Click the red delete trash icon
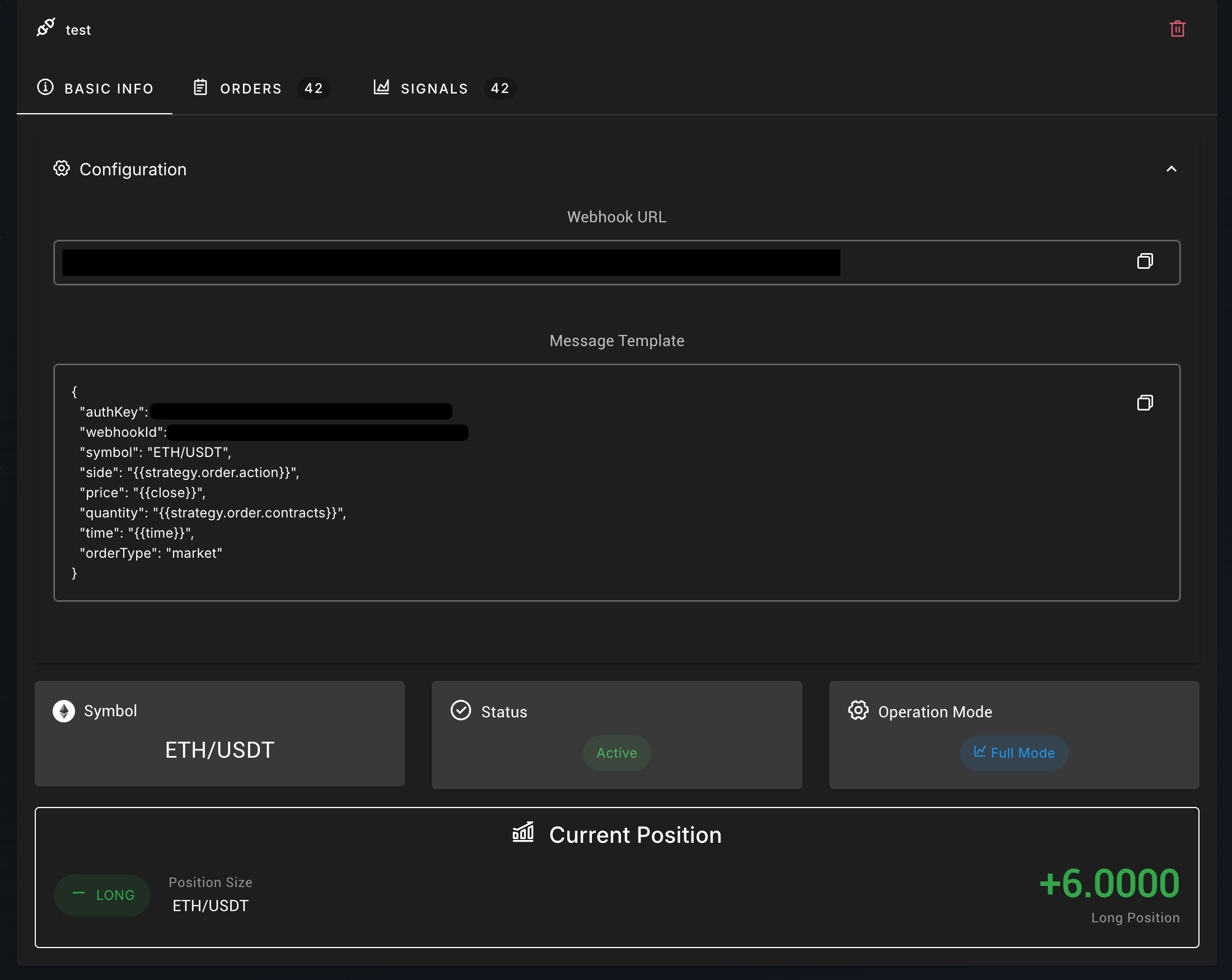The image size is (1232, 980). point(1177,29)
